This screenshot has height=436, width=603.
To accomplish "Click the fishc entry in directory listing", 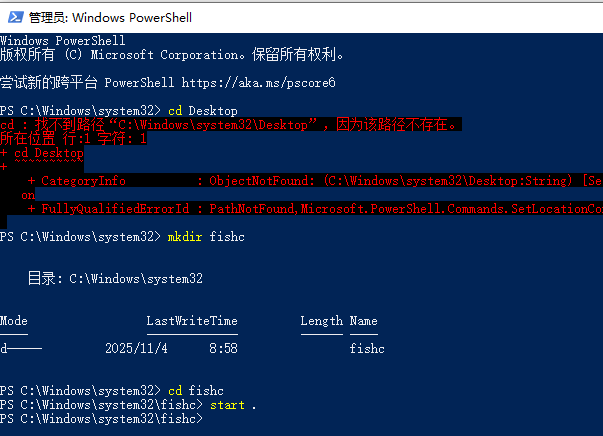I will (x=367, y=349).
